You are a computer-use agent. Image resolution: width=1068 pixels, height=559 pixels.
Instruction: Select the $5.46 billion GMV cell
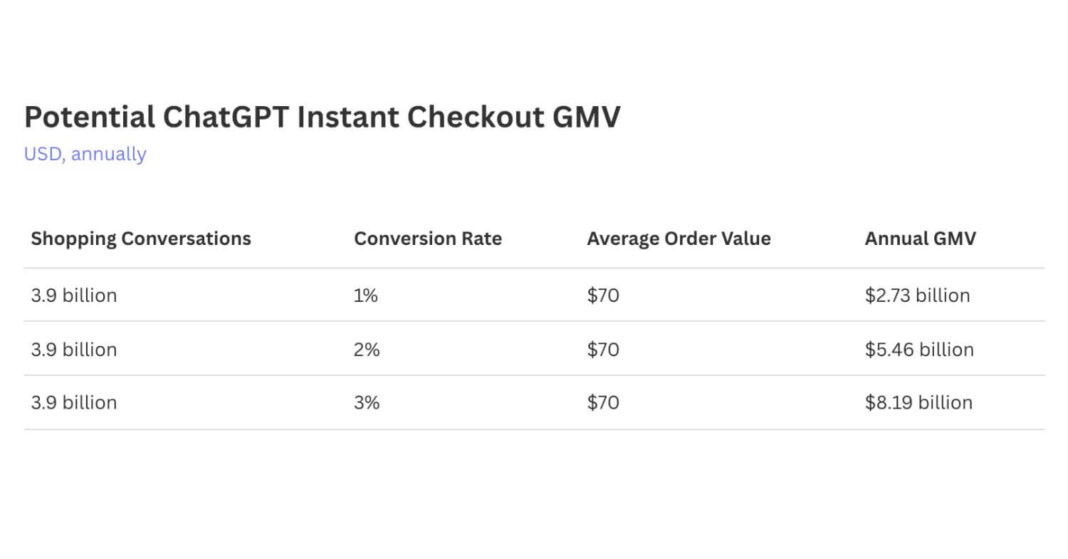[919, 350]
